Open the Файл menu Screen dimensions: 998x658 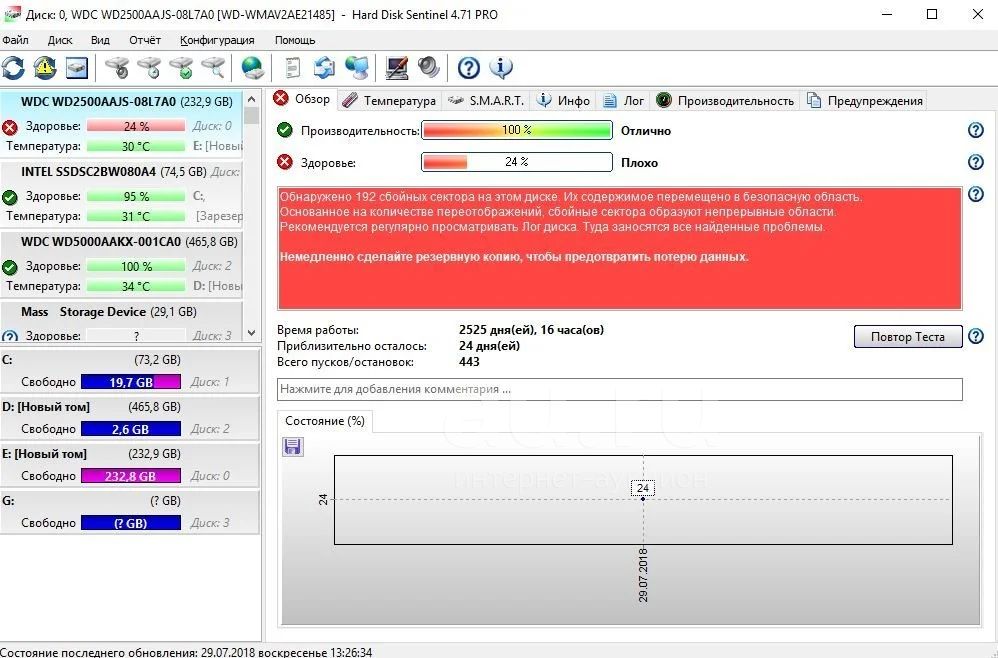[x=15, y=40]
